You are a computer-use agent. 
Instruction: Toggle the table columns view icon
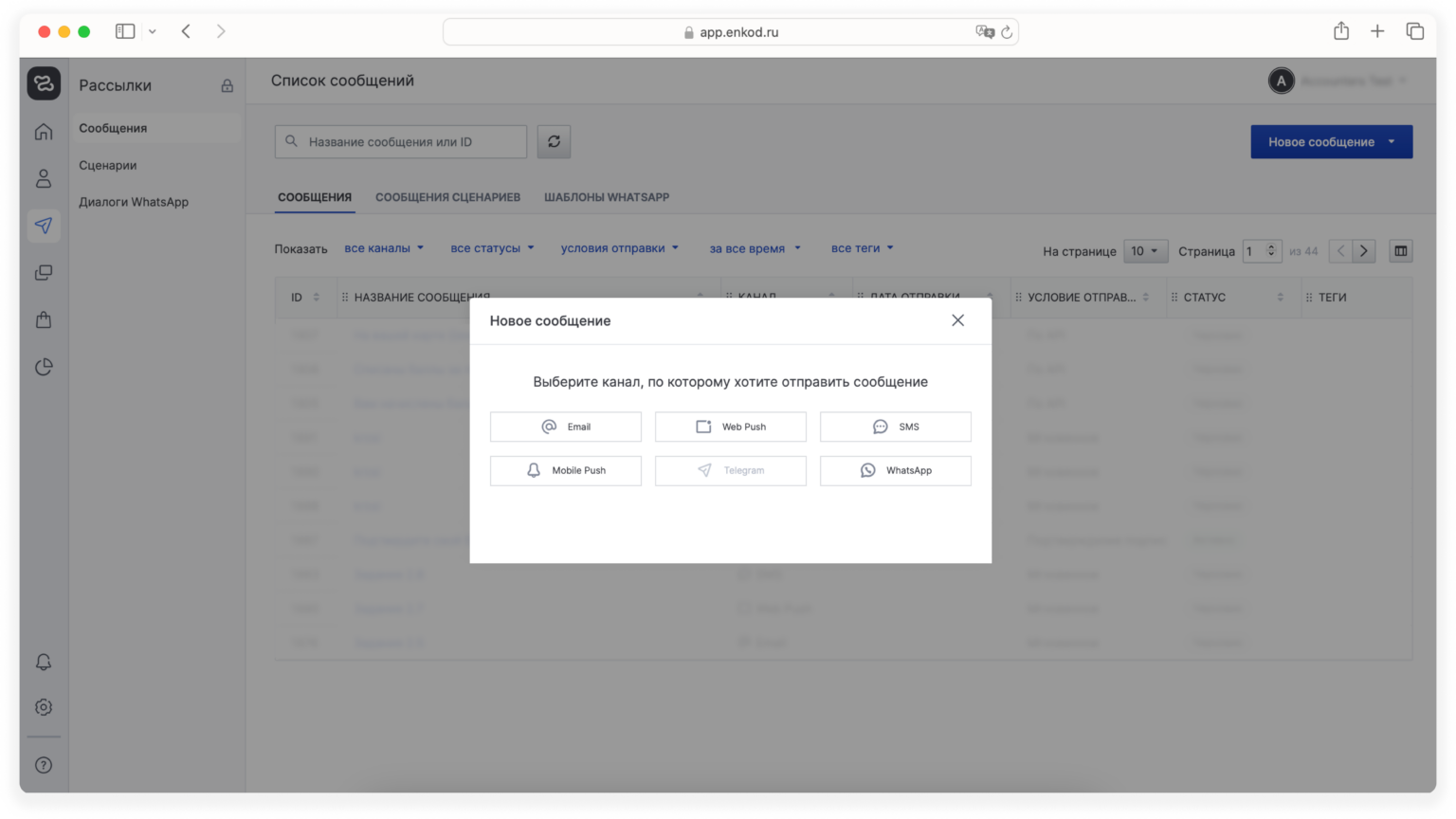click(x=1400, y=251)
